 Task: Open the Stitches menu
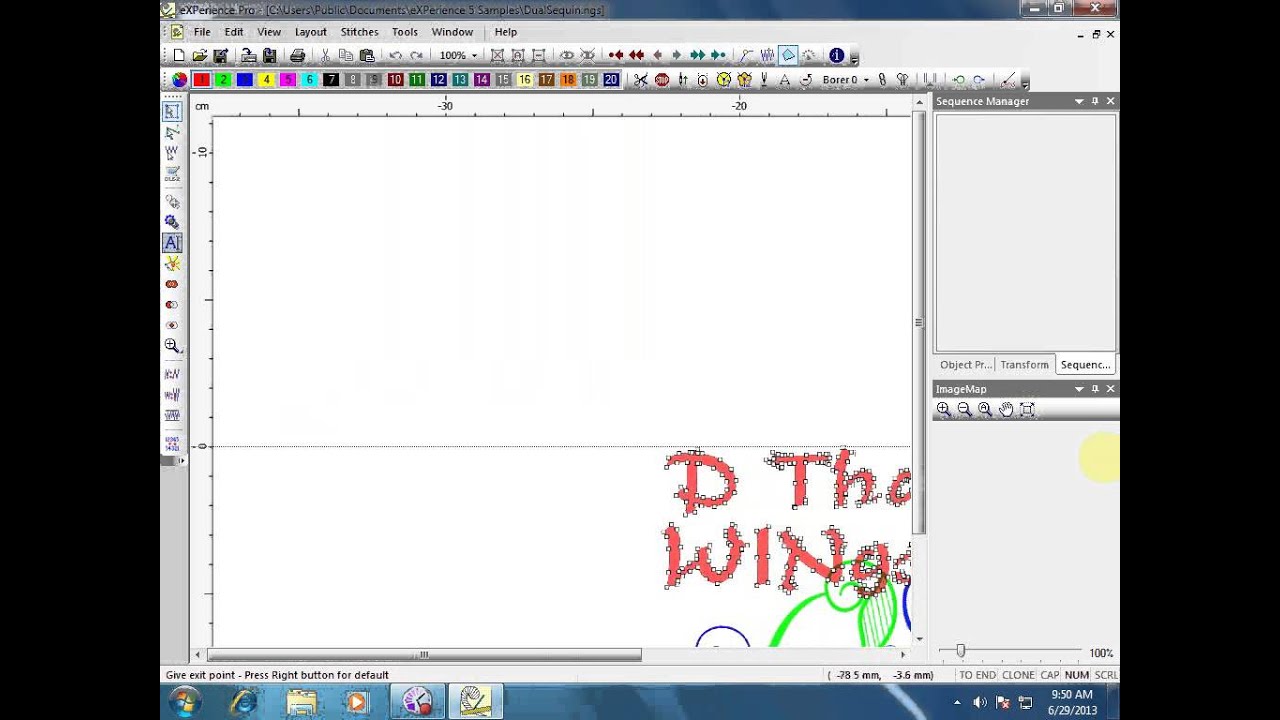(359, 32)
